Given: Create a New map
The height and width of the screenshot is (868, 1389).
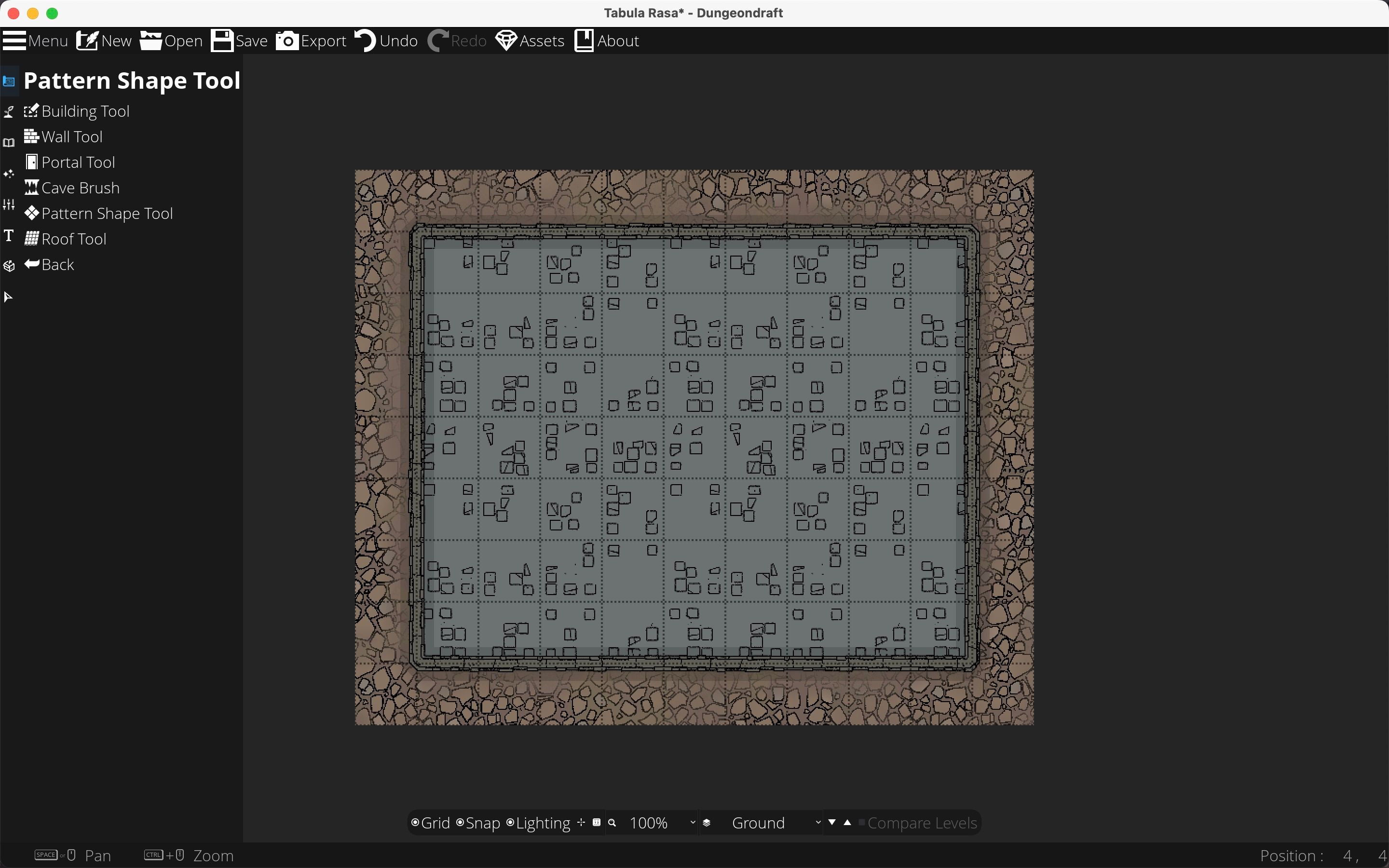Looking at the screenshot, I should coord(103,41).
